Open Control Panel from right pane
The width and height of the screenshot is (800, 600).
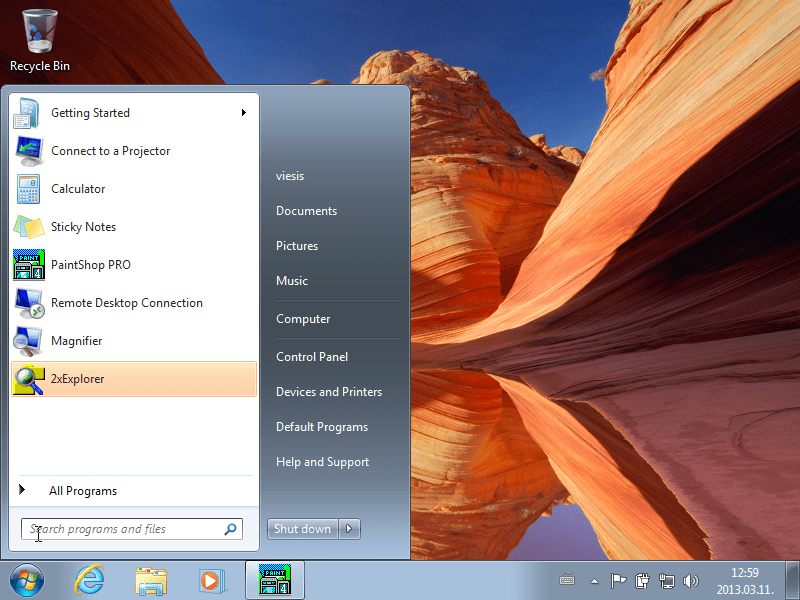coord(312,357)
